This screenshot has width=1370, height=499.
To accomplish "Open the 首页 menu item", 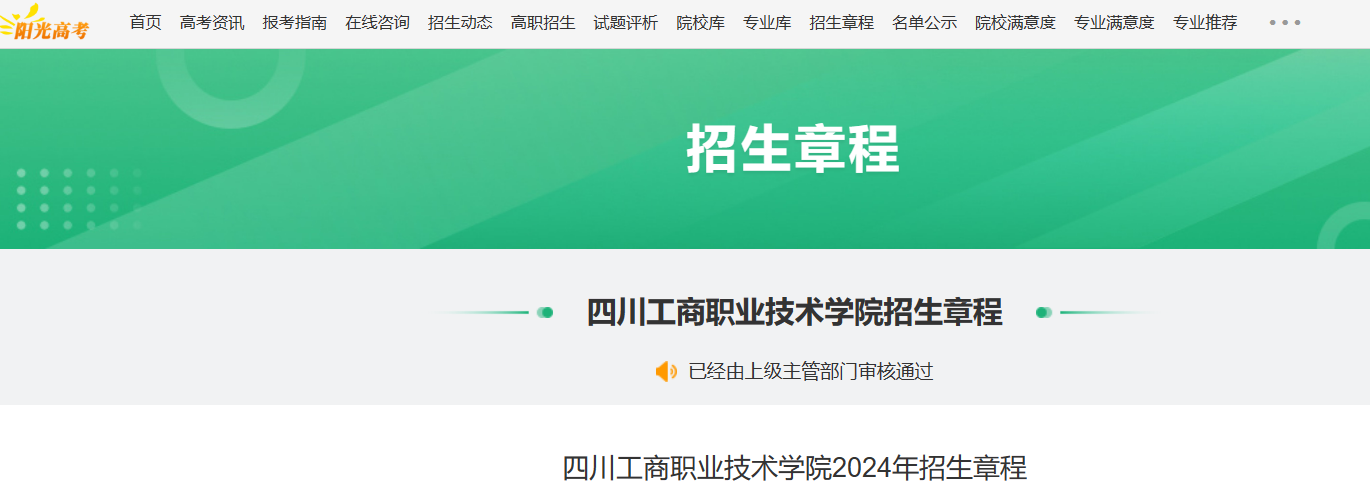I will click(x=146, y=22).
